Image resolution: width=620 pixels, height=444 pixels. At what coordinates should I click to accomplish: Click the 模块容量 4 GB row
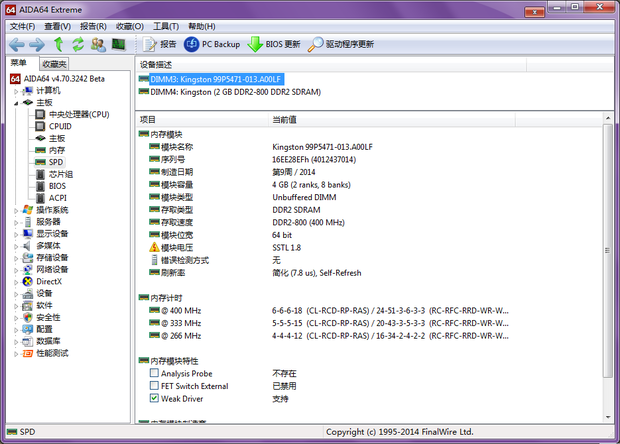pyautogui.click(x=250, y=185)
